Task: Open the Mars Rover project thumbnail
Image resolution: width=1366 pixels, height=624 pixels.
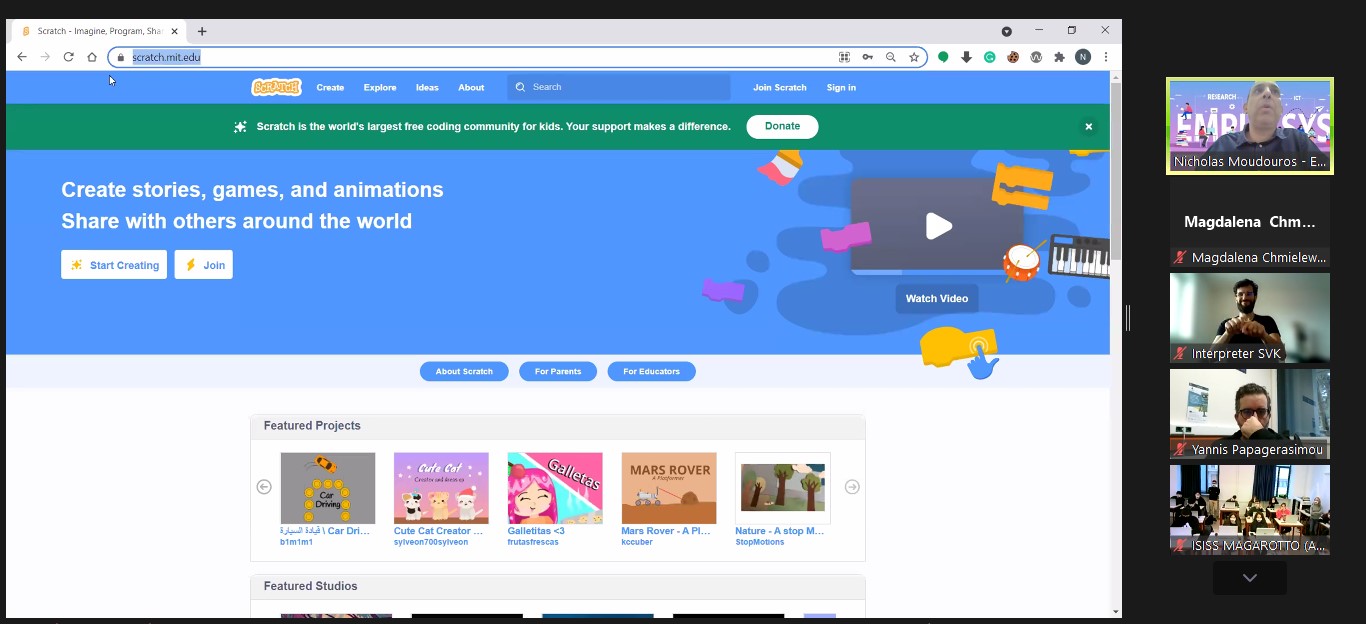Action: [669, 488]
